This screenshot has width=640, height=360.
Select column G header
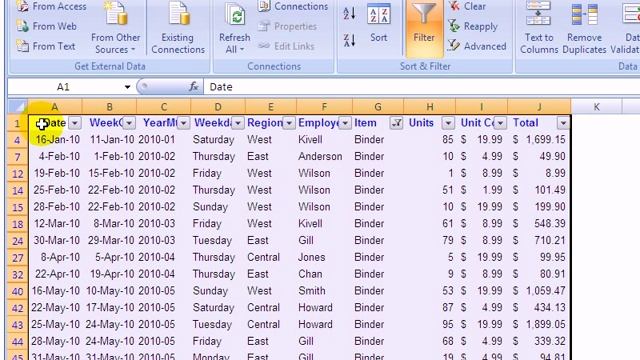(378, 107)
